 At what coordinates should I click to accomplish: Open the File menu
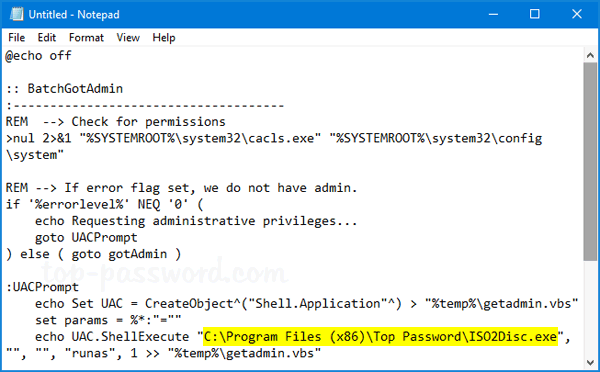(16, 38)
